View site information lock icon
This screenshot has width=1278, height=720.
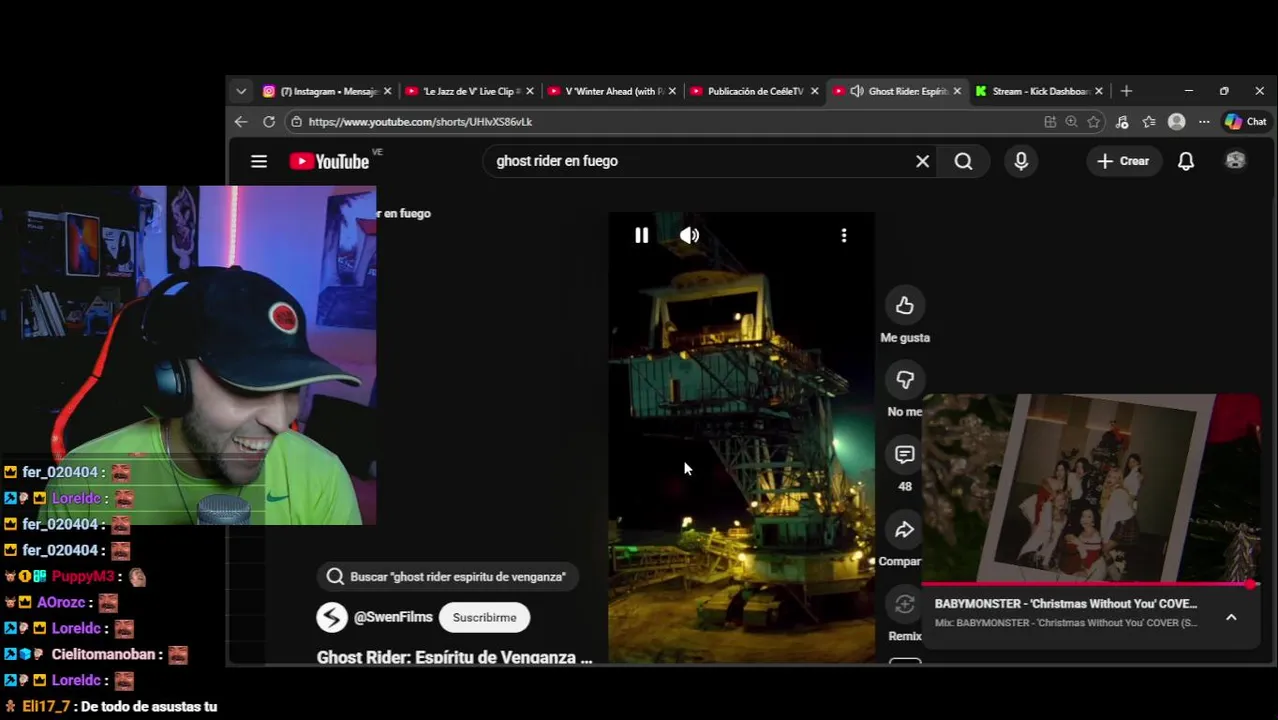[x=296, y=121]
